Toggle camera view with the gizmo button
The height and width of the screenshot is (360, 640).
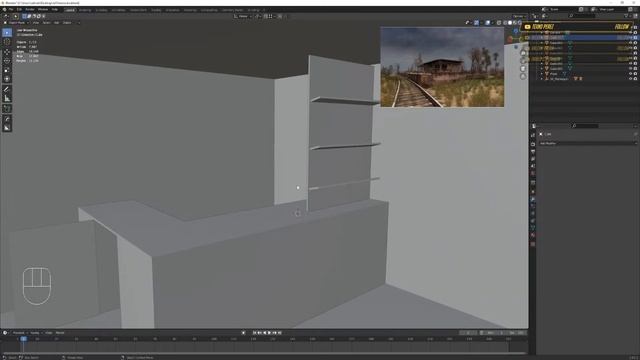pos(523,69)
